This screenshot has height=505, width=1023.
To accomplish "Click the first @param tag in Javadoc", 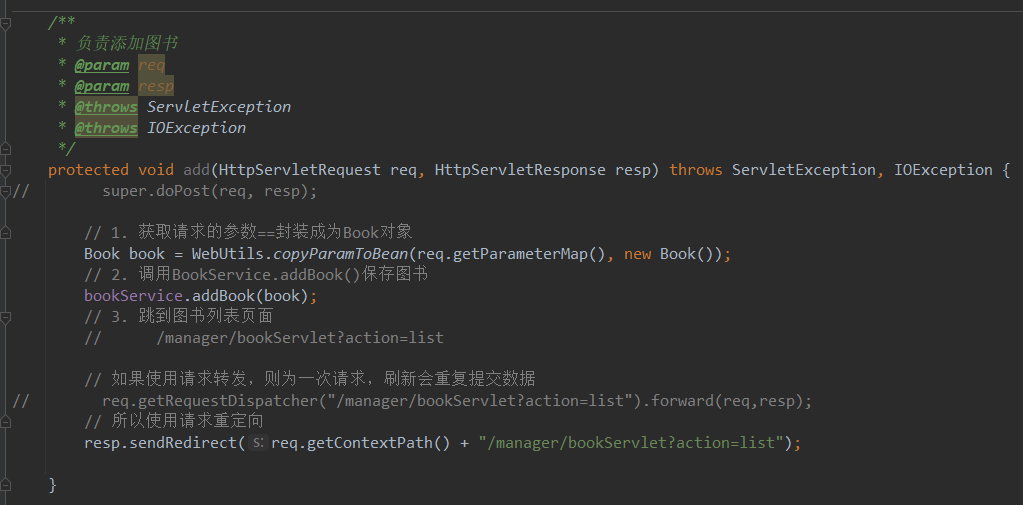I will point(102,65).
